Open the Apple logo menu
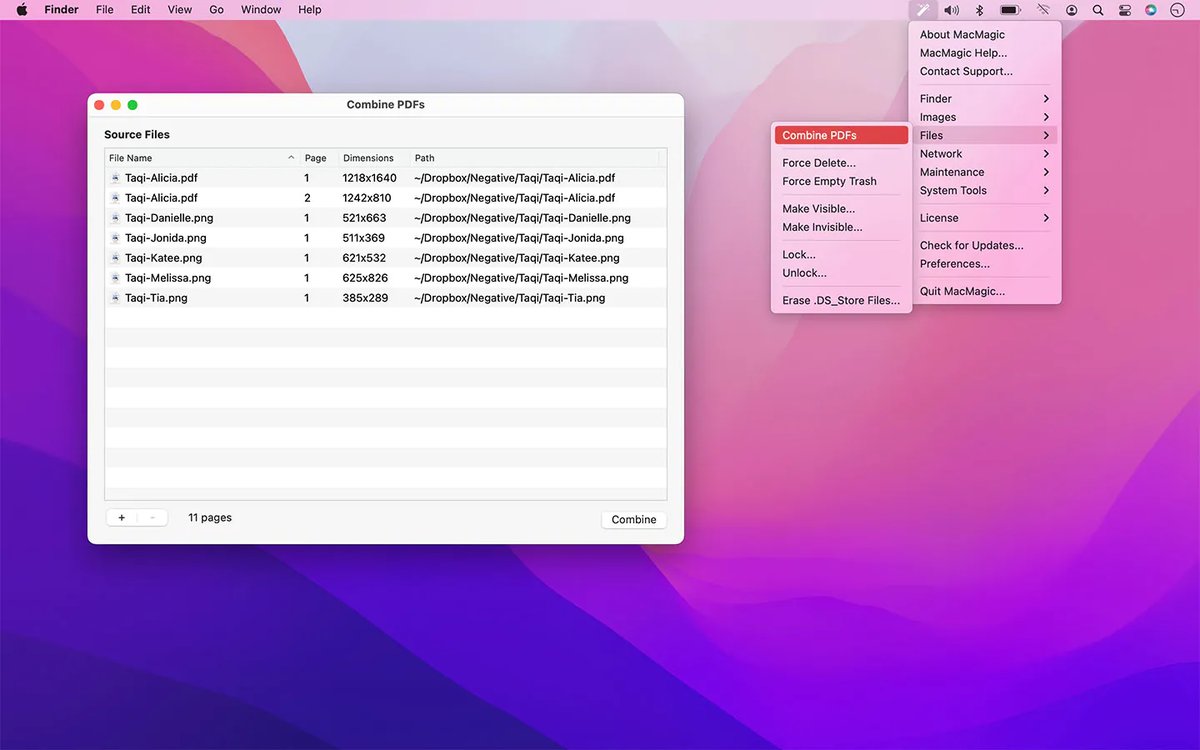The image size is (1200, 750). [21, 10]
